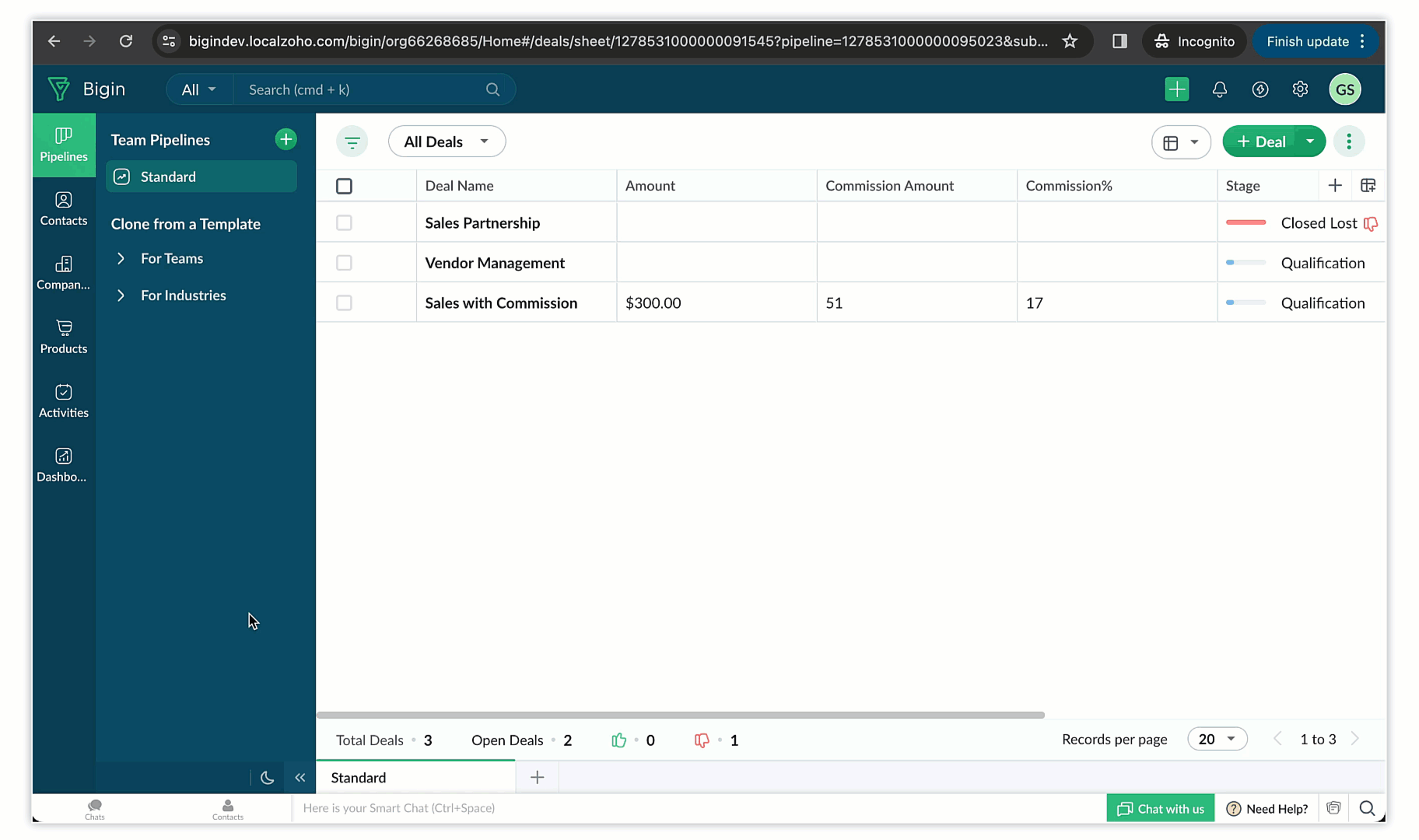This screenshot has width=1419, height=840.
Task: Click the filter deals icon
Action: 352,142
